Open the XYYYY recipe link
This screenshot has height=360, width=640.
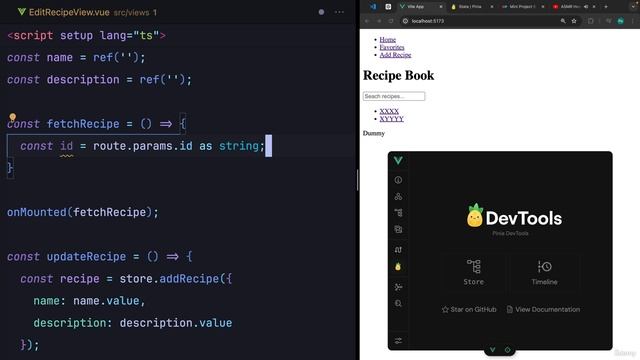(391, 119)
